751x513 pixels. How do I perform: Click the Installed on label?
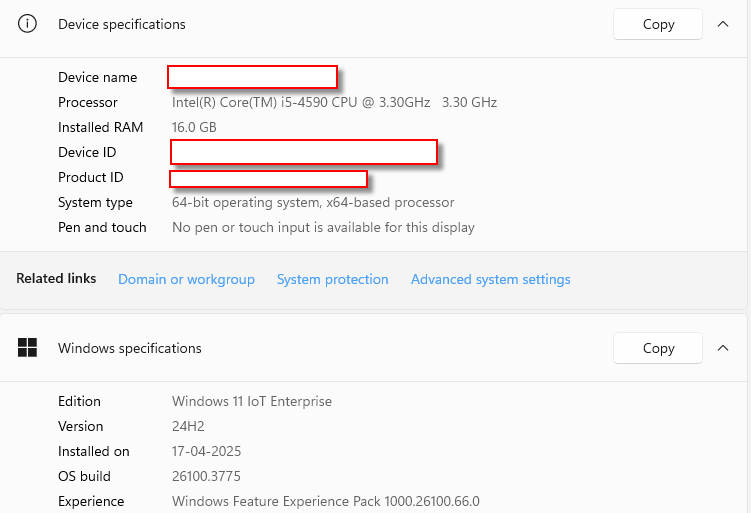pos(94,451)
